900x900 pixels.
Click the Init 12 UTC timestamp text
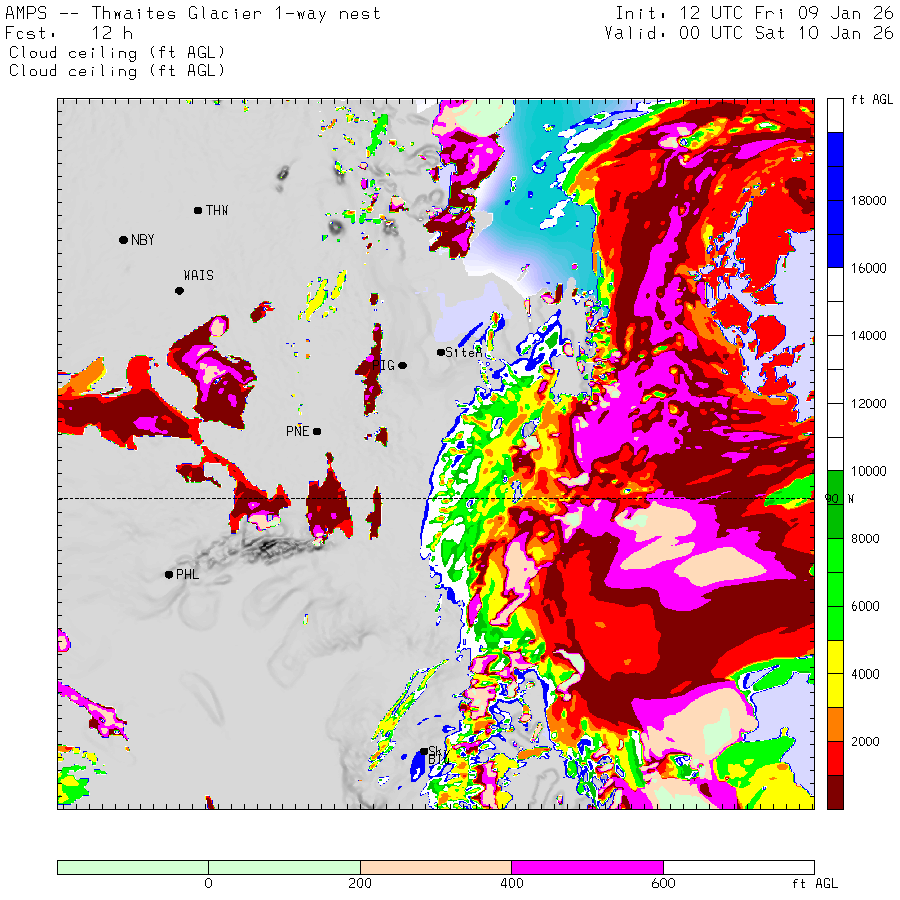pos(753,14)
